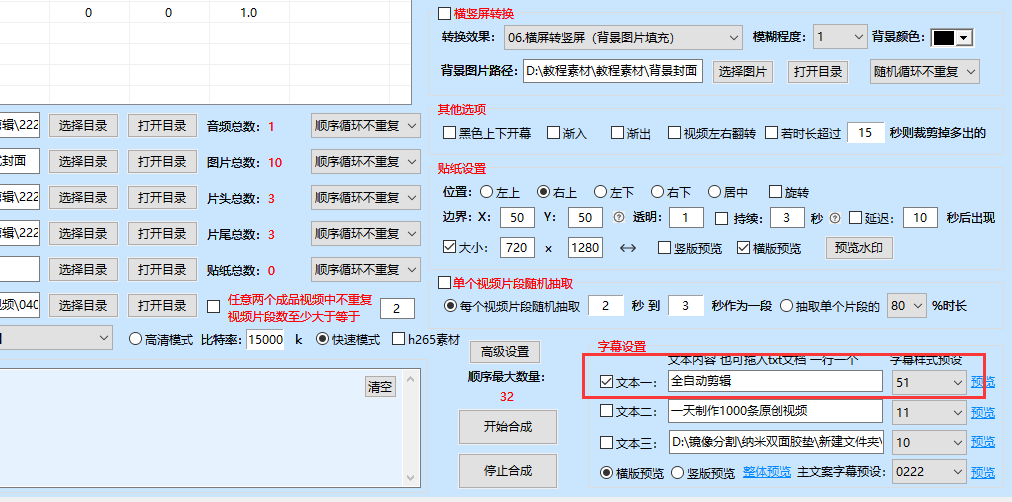Click help icon after 持续 seconds
Image resolution: width=1012 pixels, height=502 pixels.
coord(835,218)
